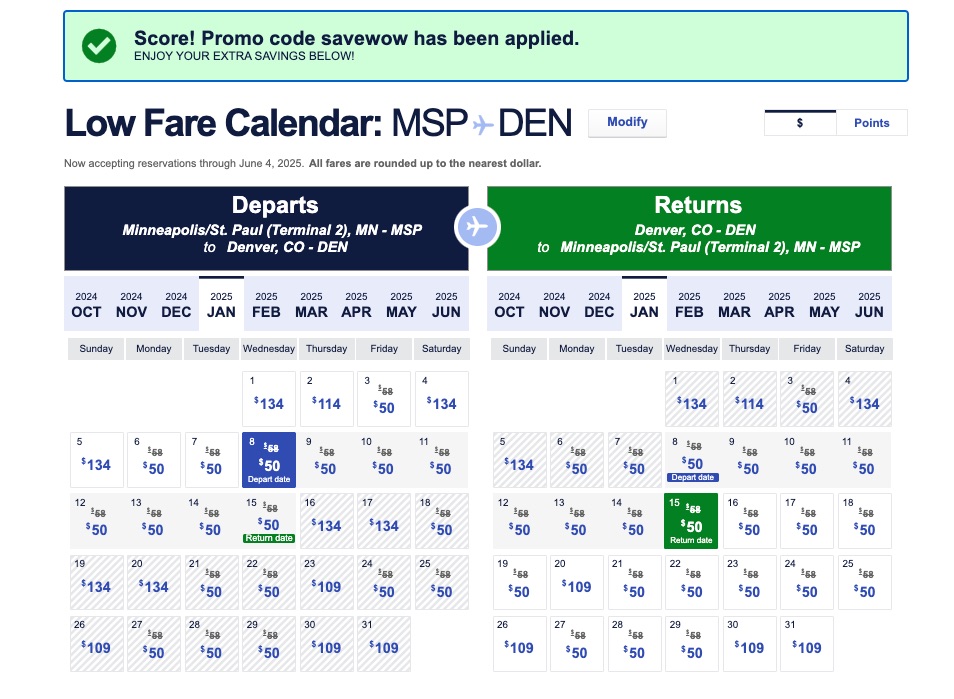Pick the $109 return fare on January 30

749,644
